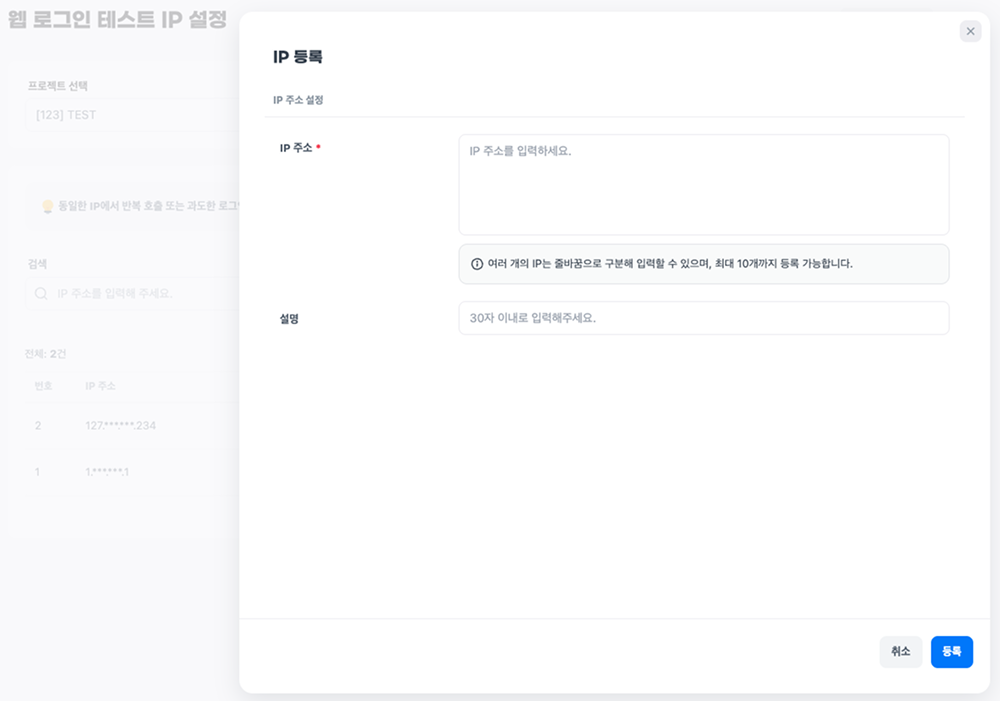Image resolution: width=1000 pixels, height=701 pixels.
Task: Focus the IP 주소 text area
Action: tap(703, 185)
